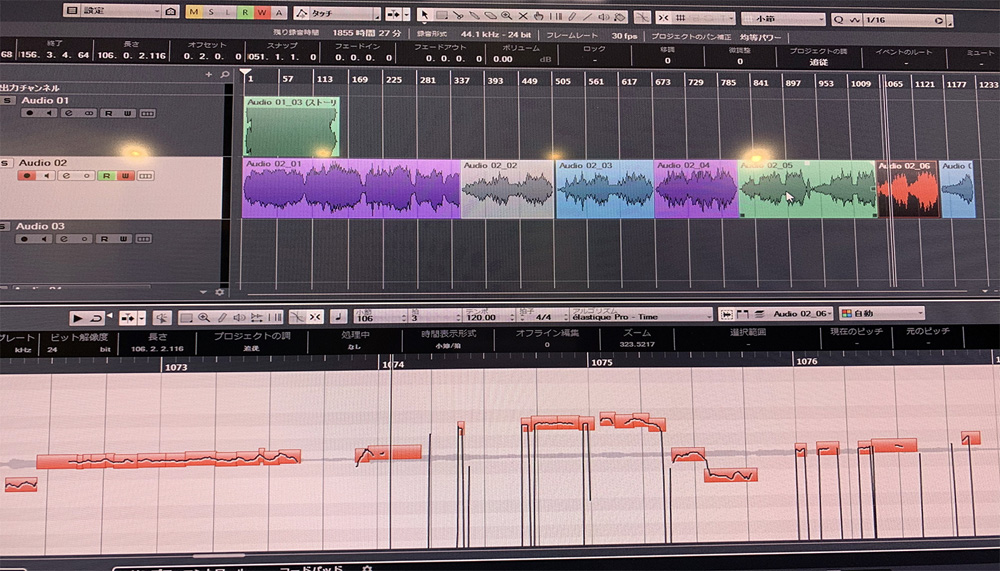Image resolution: width=1000 pixels, height=571 pixels.
Task: Open the 自動 color selector in editor
Action: point(880,314)
